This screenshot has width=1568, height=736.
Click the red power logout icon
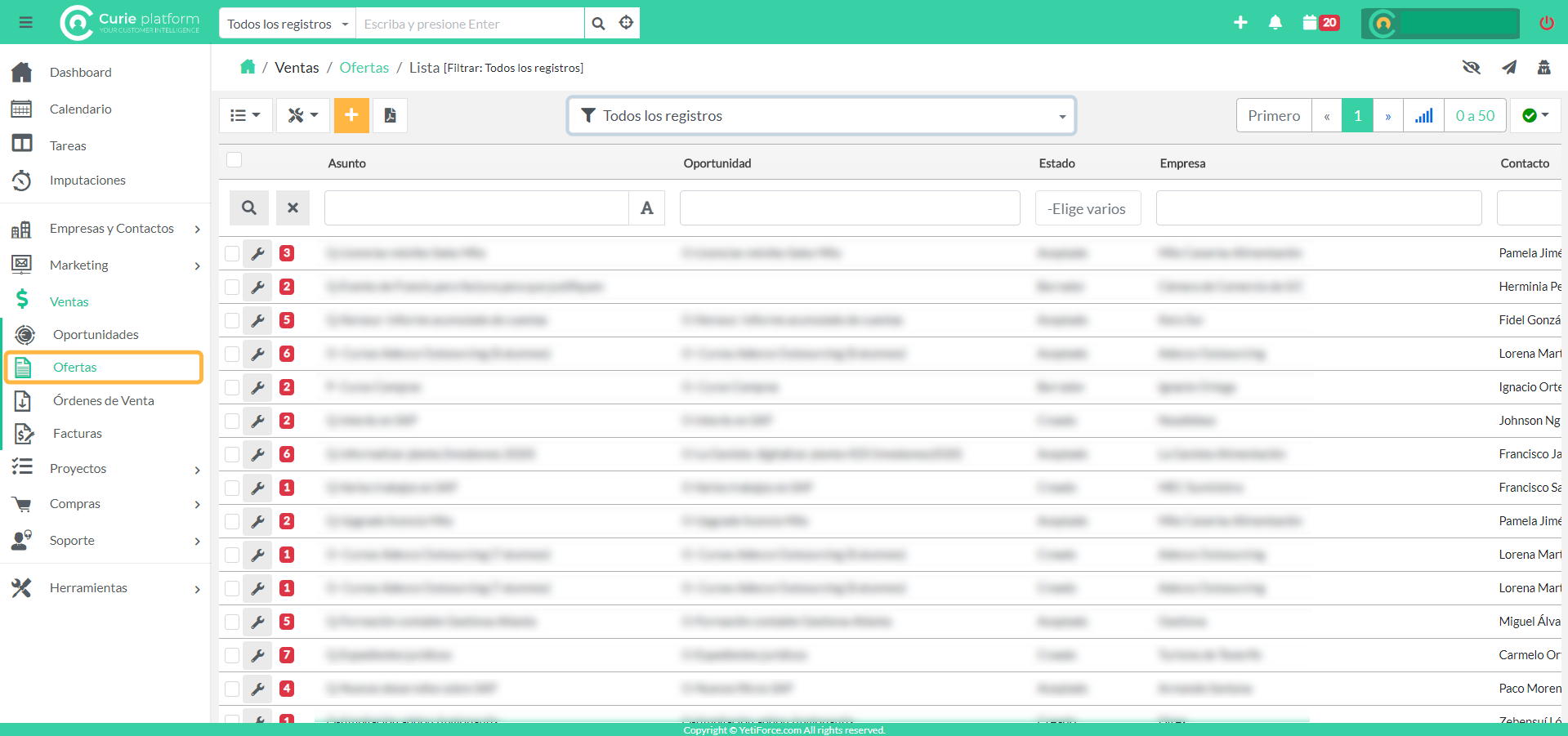[1546, 23]
